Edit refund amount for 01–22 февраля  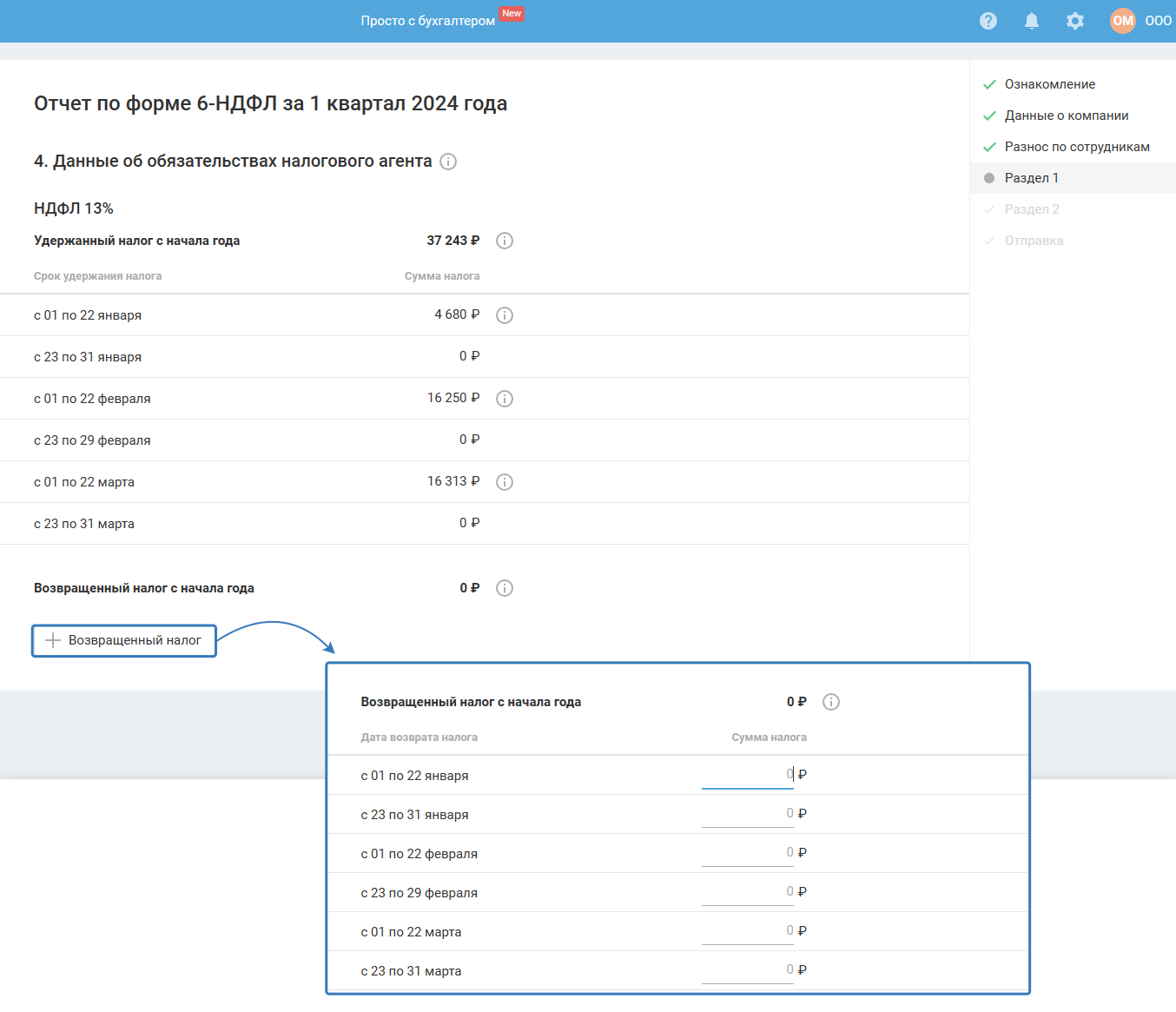coord(747,852)
